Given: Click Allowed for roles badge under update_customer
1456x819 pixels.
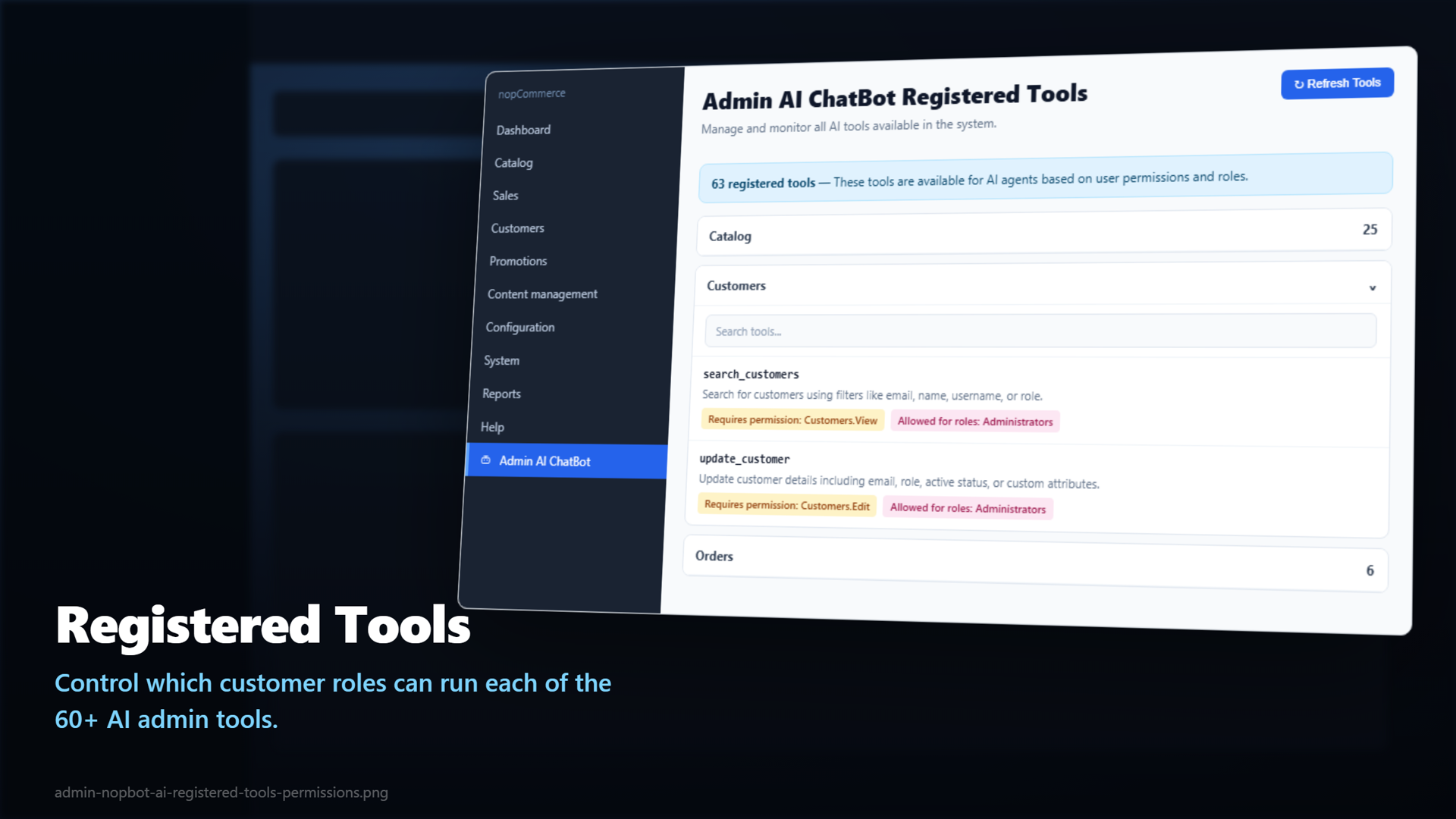Looking at the screenshot, I should click(968, 508).
